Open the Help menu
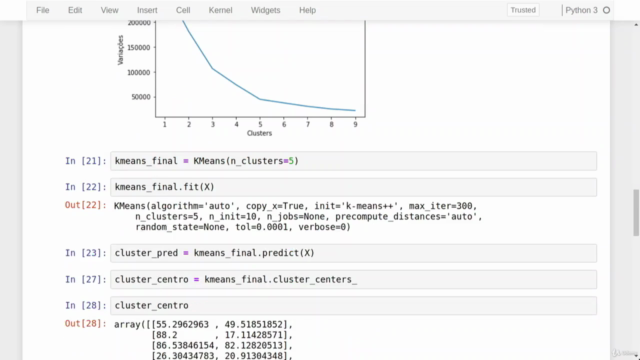The height and width of the screenshot is (360, 640). [307, 10]
